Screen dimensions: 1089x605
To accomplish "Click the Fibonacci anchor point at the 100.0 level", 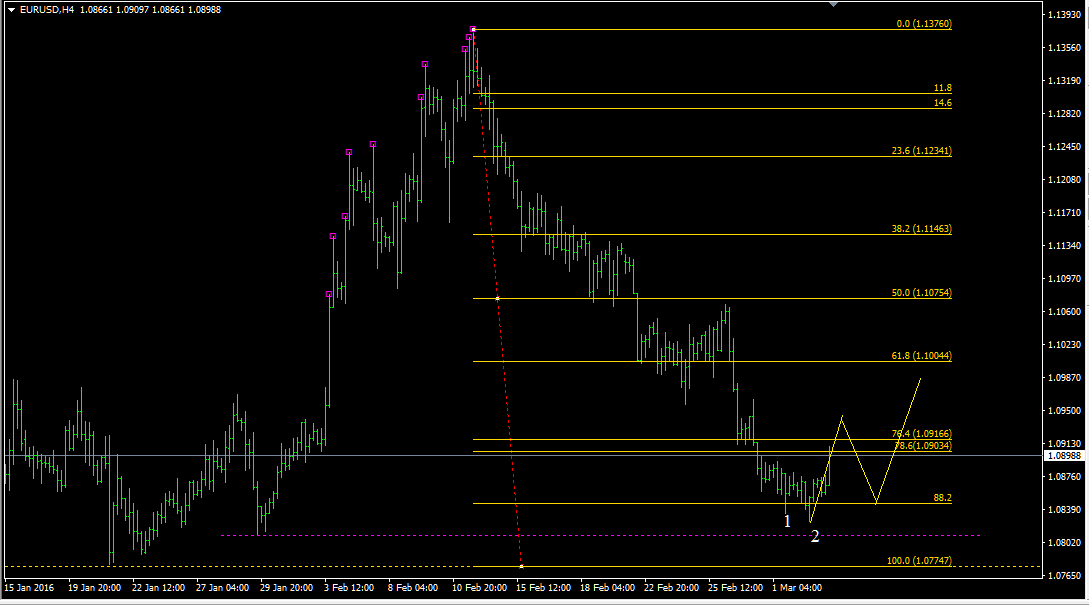I will (522, 567).
